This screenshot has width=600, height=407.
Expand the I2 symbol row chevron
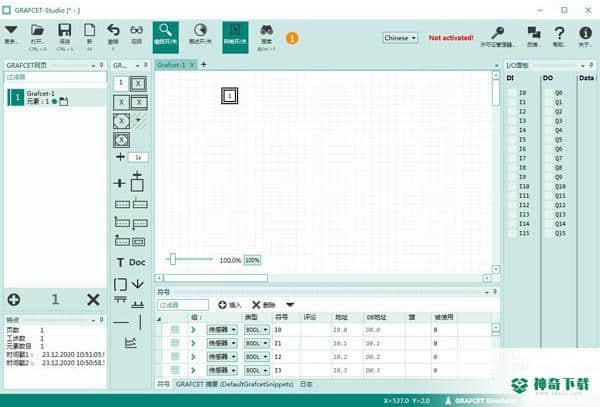tap(193, 357)
